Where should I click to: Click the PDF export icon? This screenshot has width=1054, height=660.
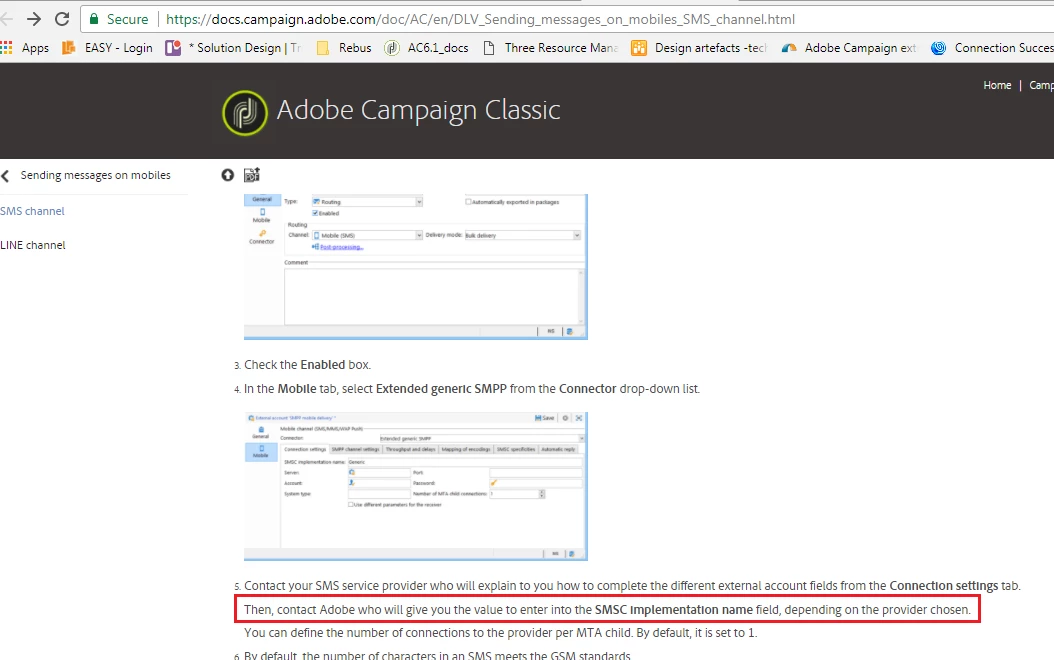(251, 175)
